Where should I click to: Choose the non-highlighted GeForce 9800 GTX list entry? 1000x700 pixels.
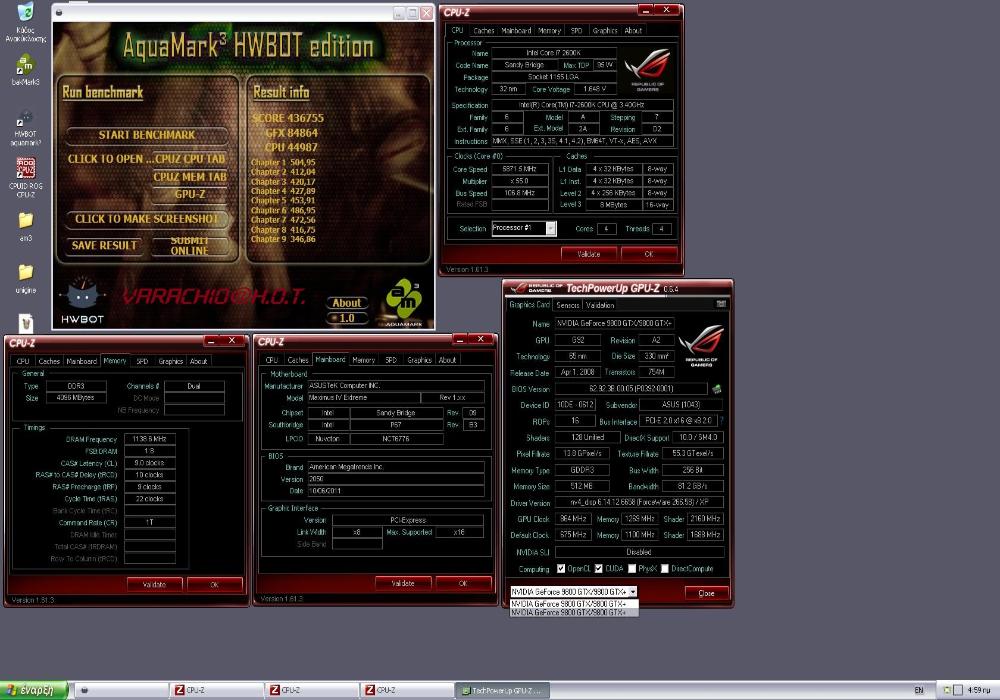pyautogui.click(x=573, y=604)
